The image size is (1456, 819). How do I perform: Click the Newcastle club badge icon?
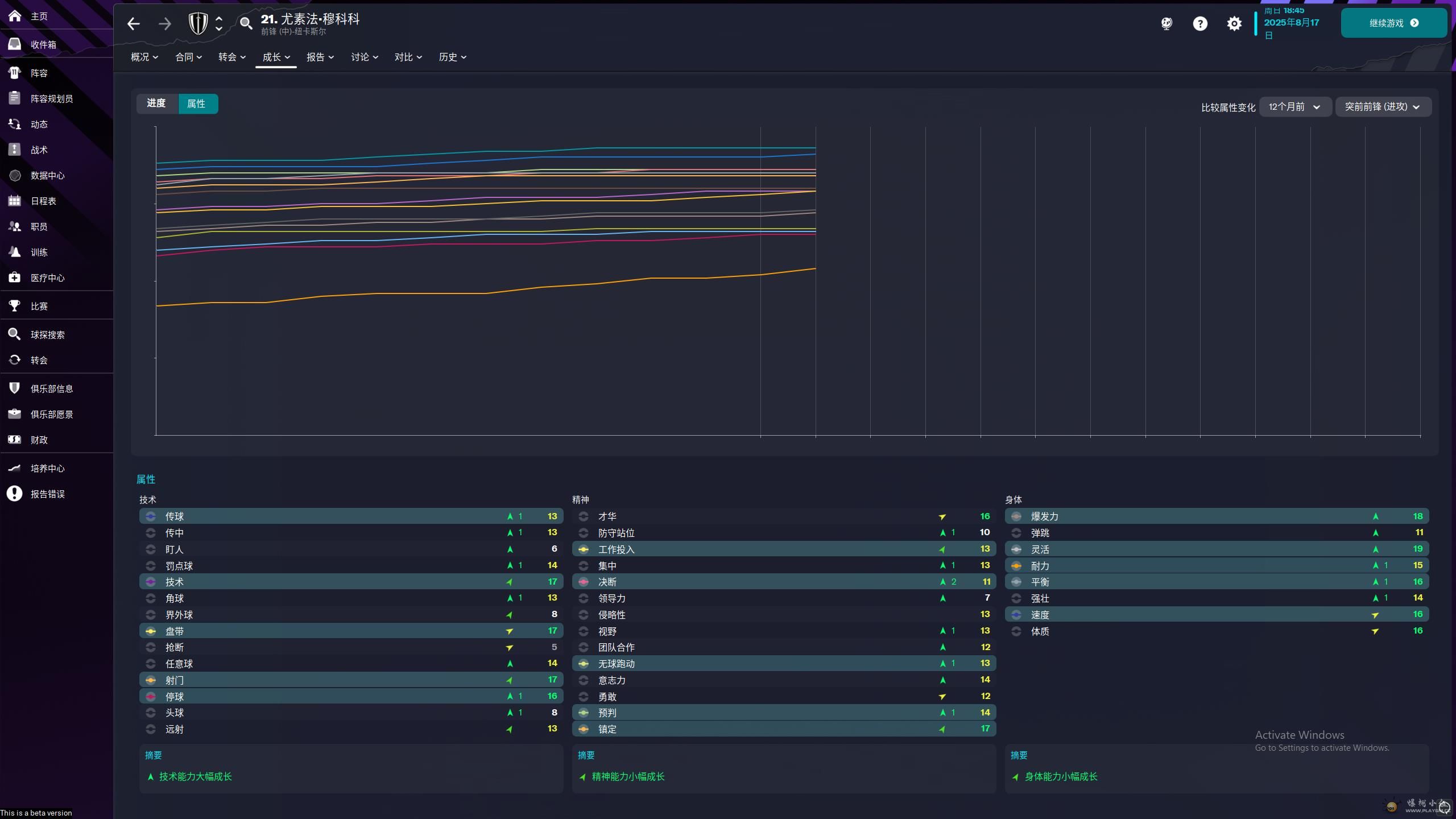[198, 23]
